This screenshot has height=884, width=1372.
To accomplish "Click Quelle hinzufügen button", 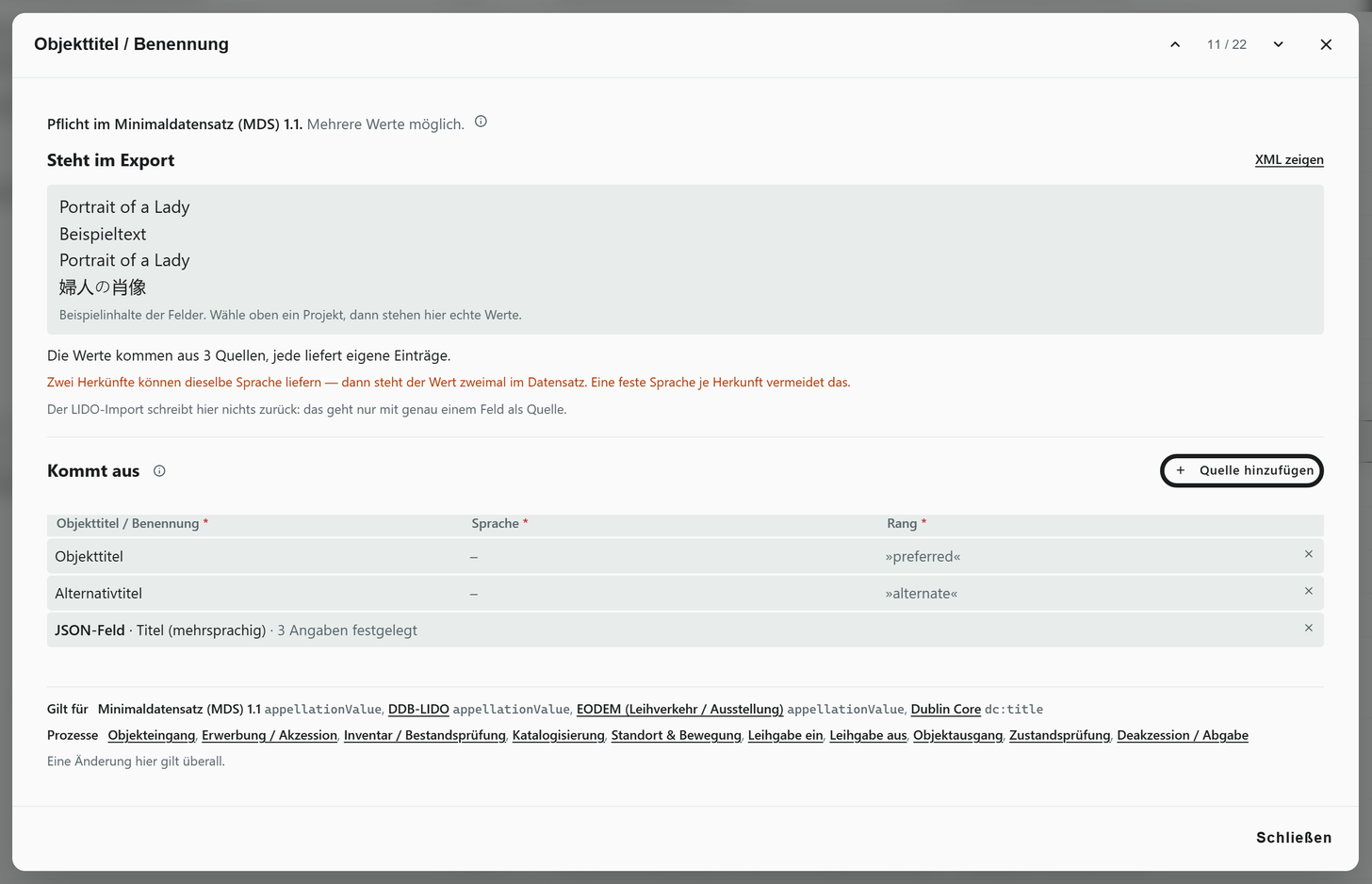I will (1242, 470).
